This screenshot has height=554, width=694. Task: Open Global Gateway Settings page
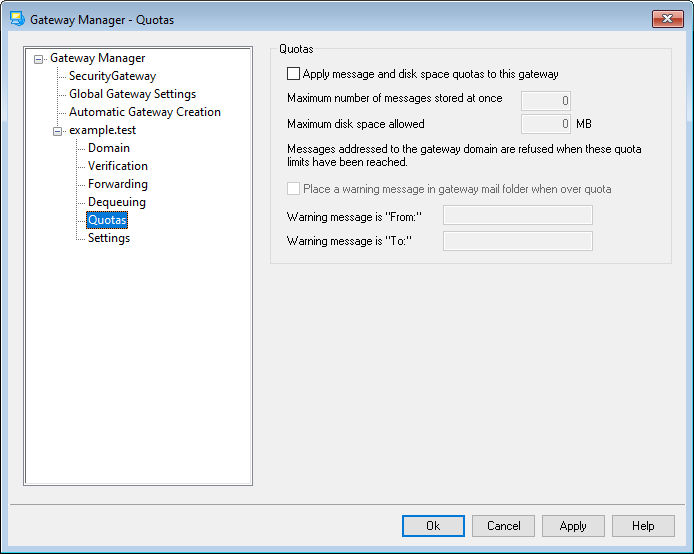[132, 94]
